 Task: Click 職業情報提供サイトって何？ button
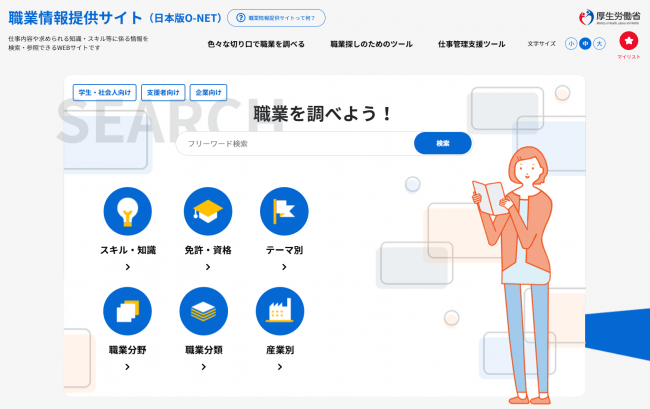pyautogui.click(x=275, y=18)
